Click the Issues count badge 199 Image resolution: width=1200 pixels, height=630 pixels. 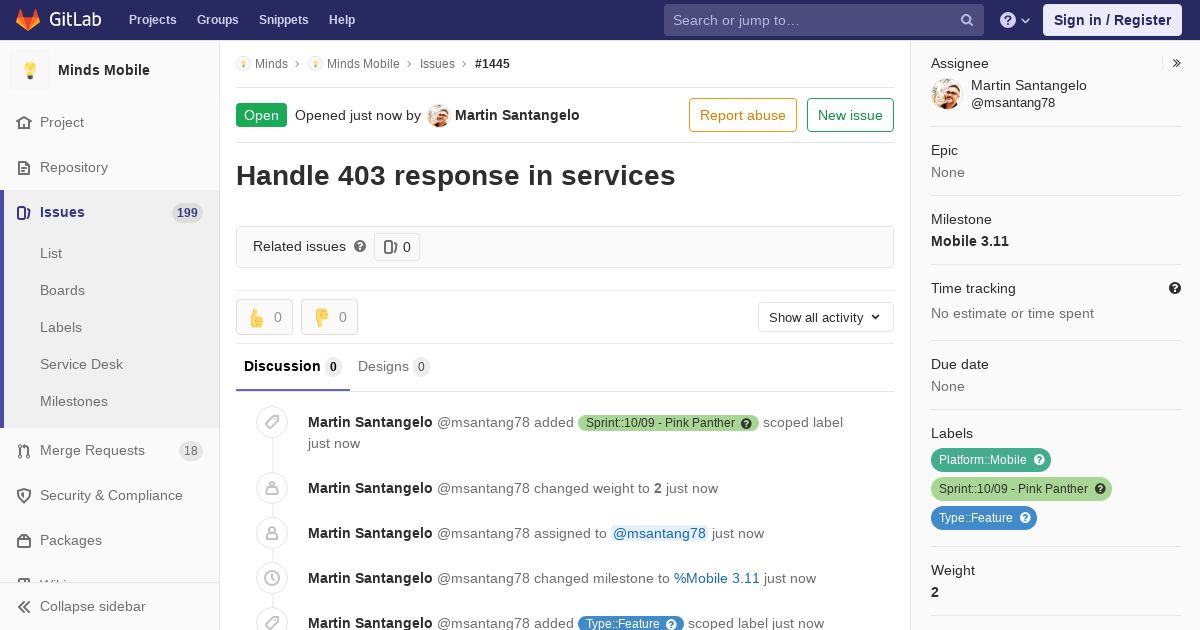pos(187,212)
